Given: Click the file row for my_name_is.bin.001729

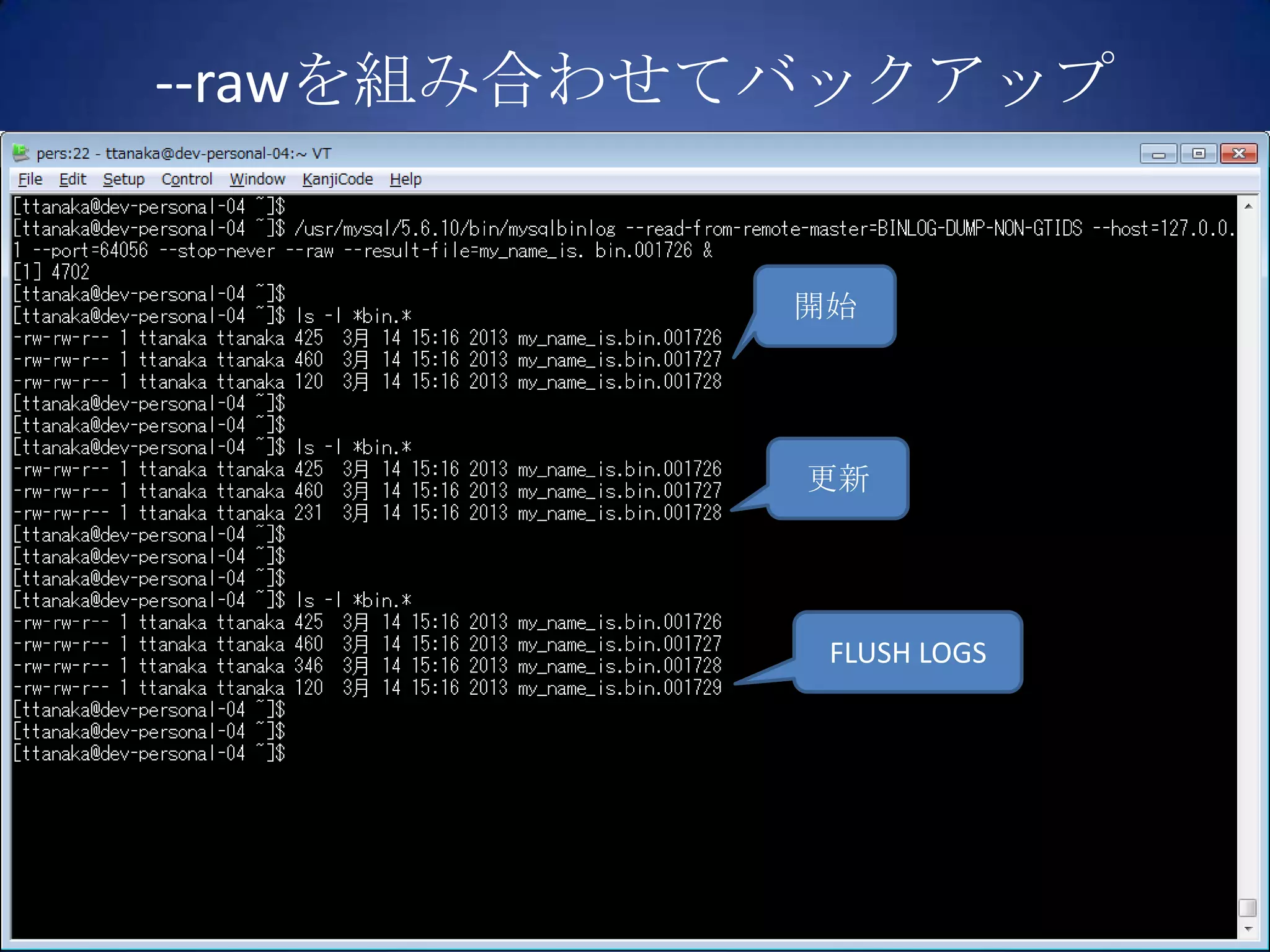Looking at the screenshot, I should point(368,688).
